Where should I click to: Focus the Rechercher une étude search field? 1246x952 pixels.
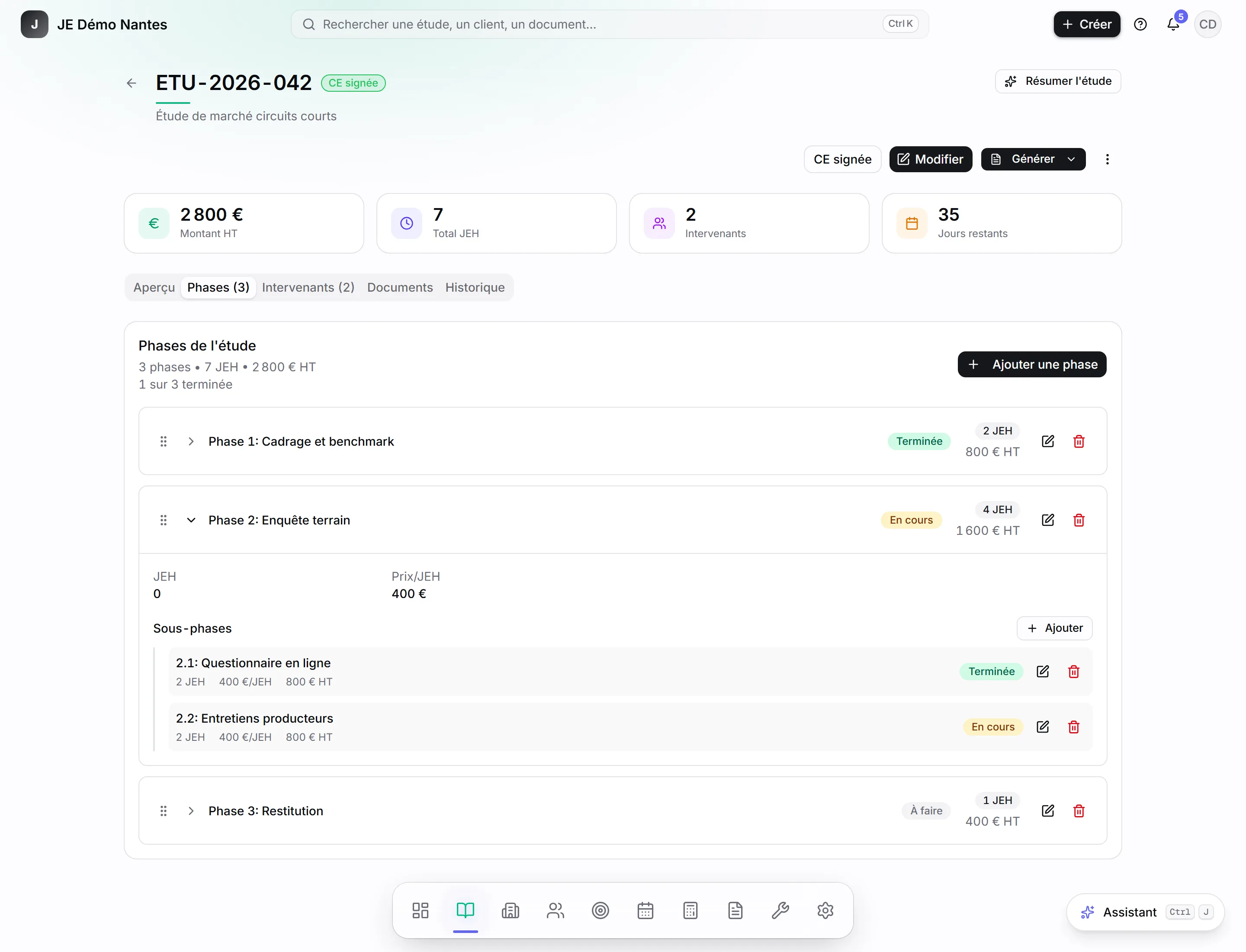(610, 24)
